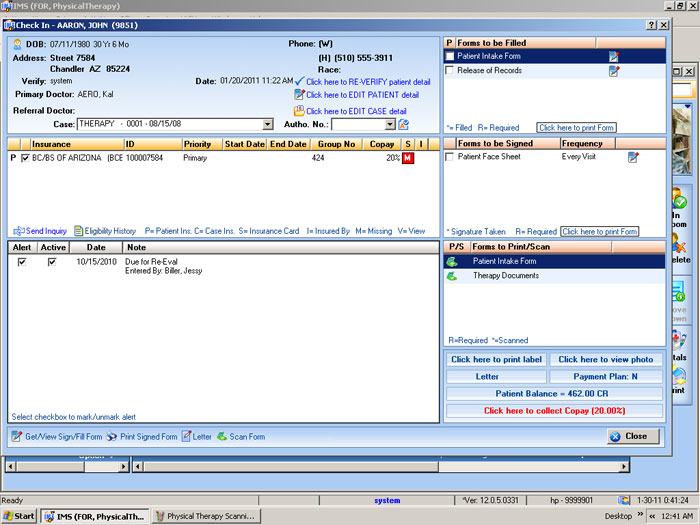Click the Send Inquiry link text
Screen dimensions: 700x525
46,231
